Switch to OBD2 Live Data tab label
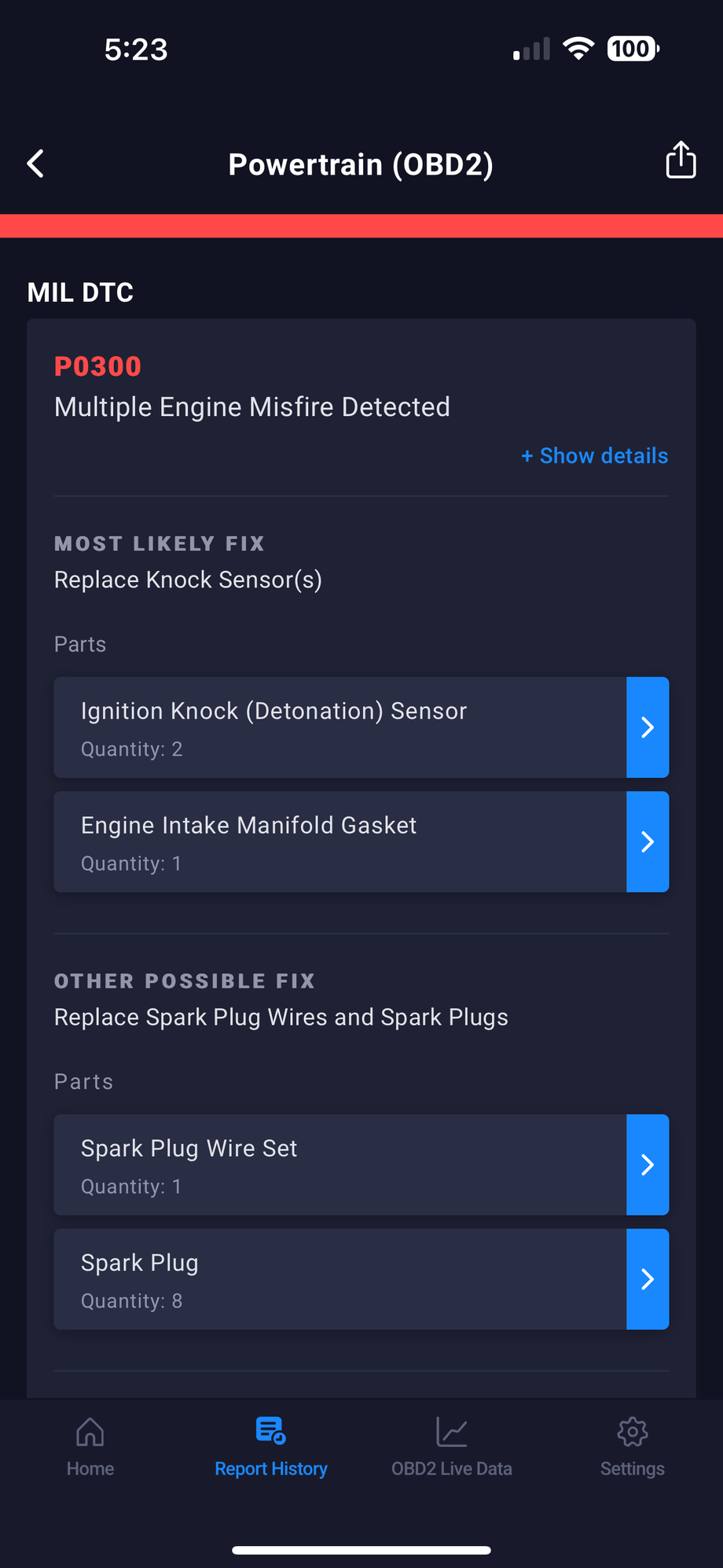The width and height of the screenshot is (723, 1568). [x=452, y=1469]
